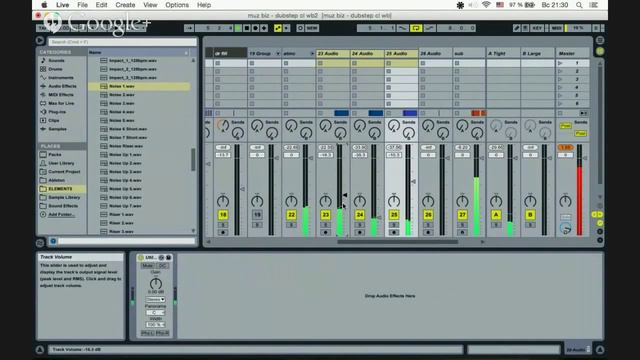Screen dimensions: 640x360
Task: Click the browser search field
Action: 122,42
